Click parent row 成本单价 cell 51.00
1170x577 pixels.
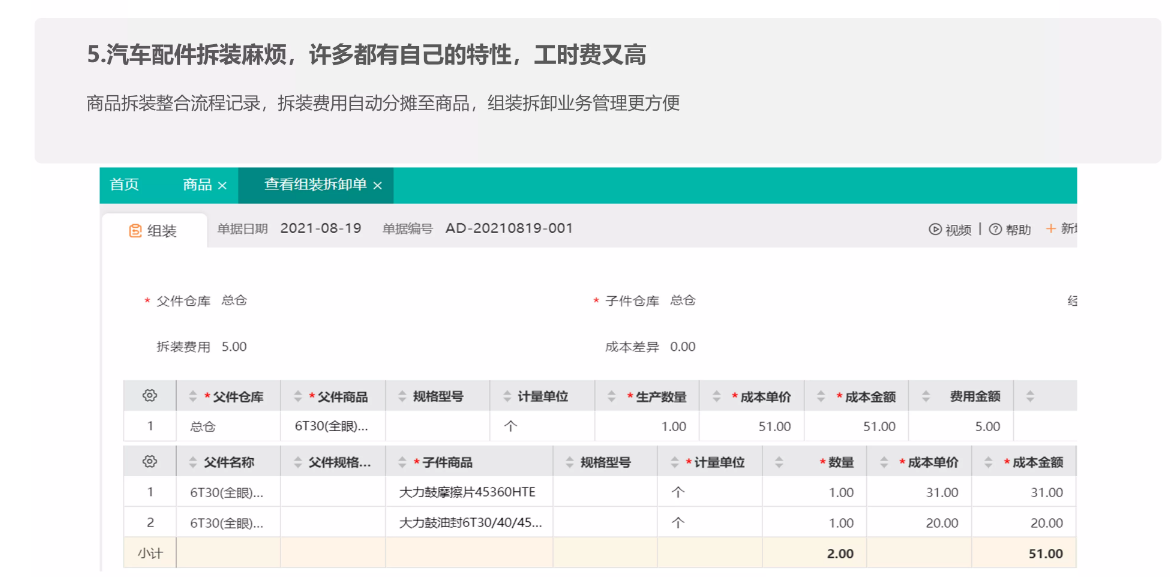pos(751,426)
